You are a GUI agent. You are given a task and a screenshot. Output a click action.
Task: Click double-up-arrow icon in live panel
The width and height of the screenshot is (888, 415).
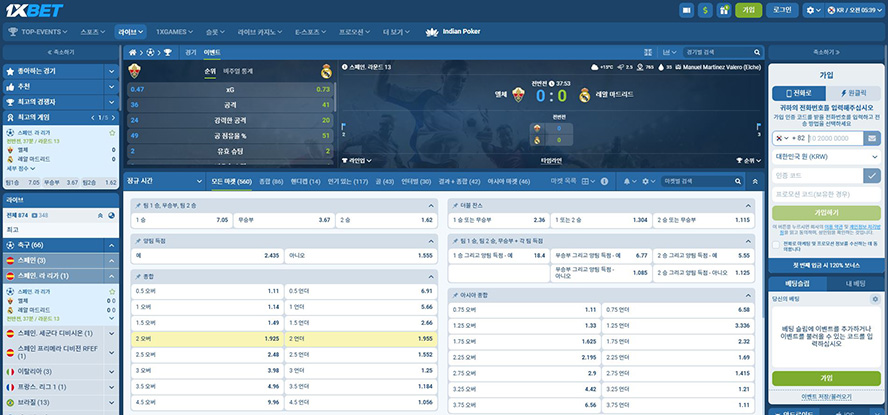pyautogui.click(x=100, y=215)
